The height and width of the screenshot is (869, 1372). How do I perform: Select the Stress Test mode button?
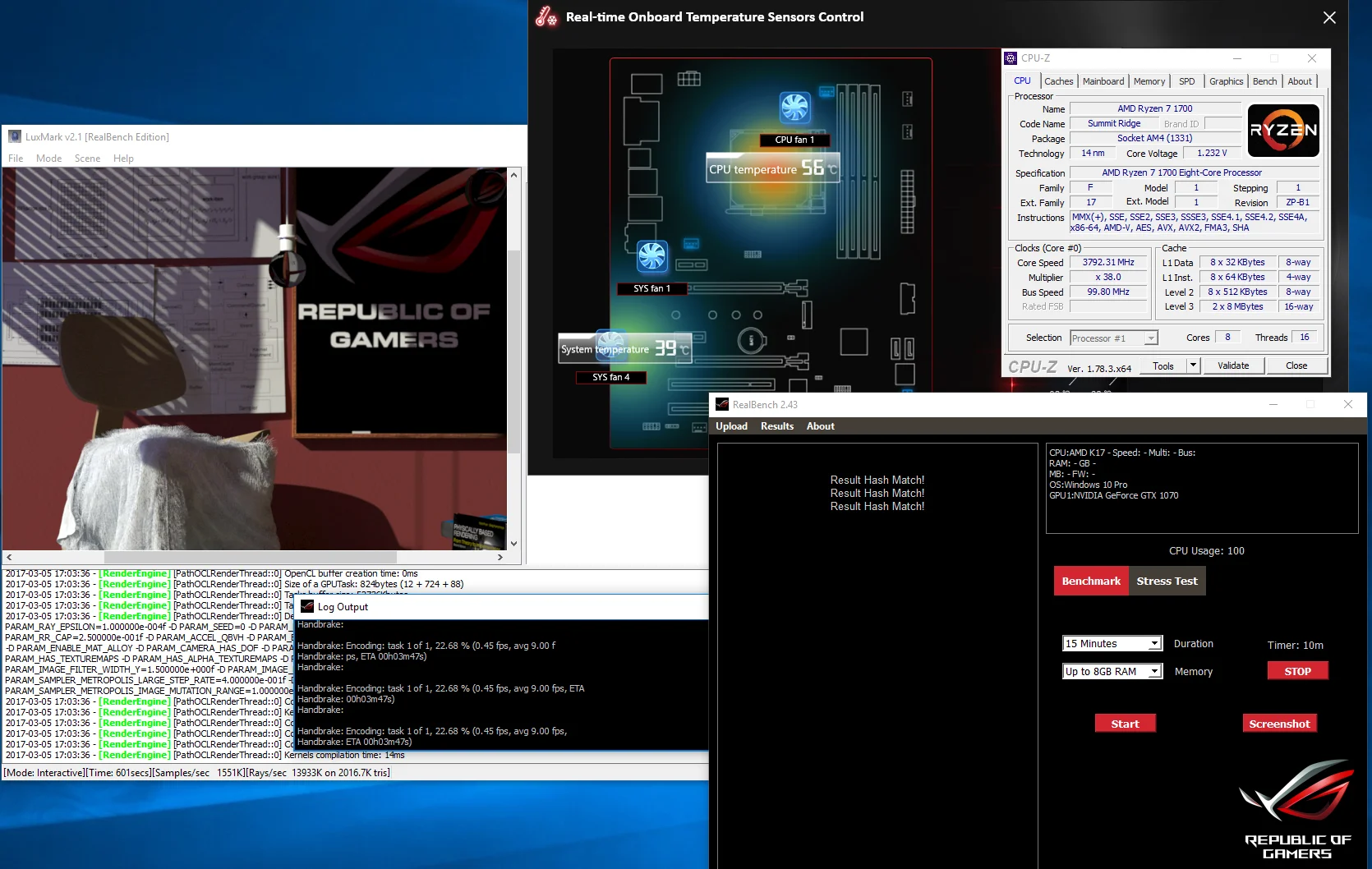point(1167,581)
